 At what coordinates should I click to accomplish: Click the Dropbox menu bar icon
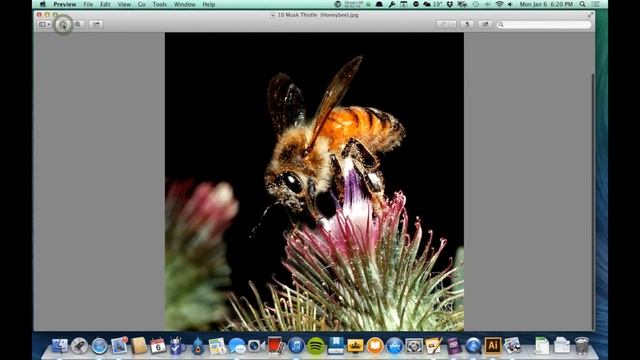449,4
